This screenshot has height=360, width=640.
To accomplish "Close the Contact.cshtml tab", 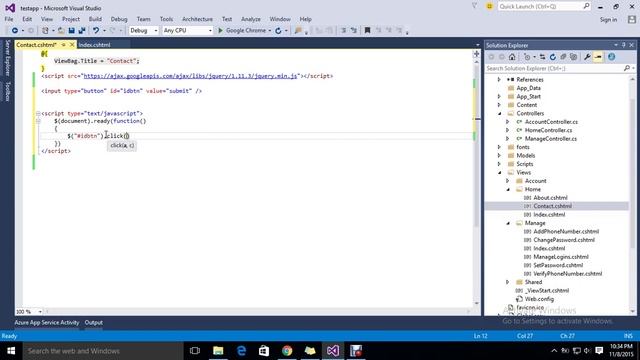I will point(72,45).
